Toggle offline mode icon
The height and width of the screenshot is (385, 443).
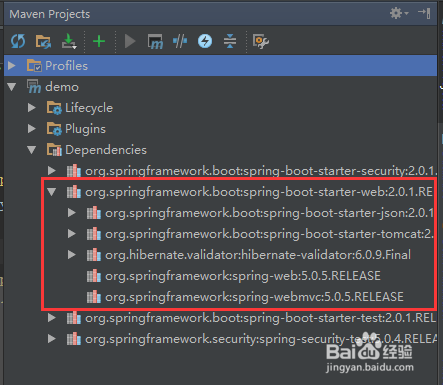pyautogui.click(x=180, y=41)
